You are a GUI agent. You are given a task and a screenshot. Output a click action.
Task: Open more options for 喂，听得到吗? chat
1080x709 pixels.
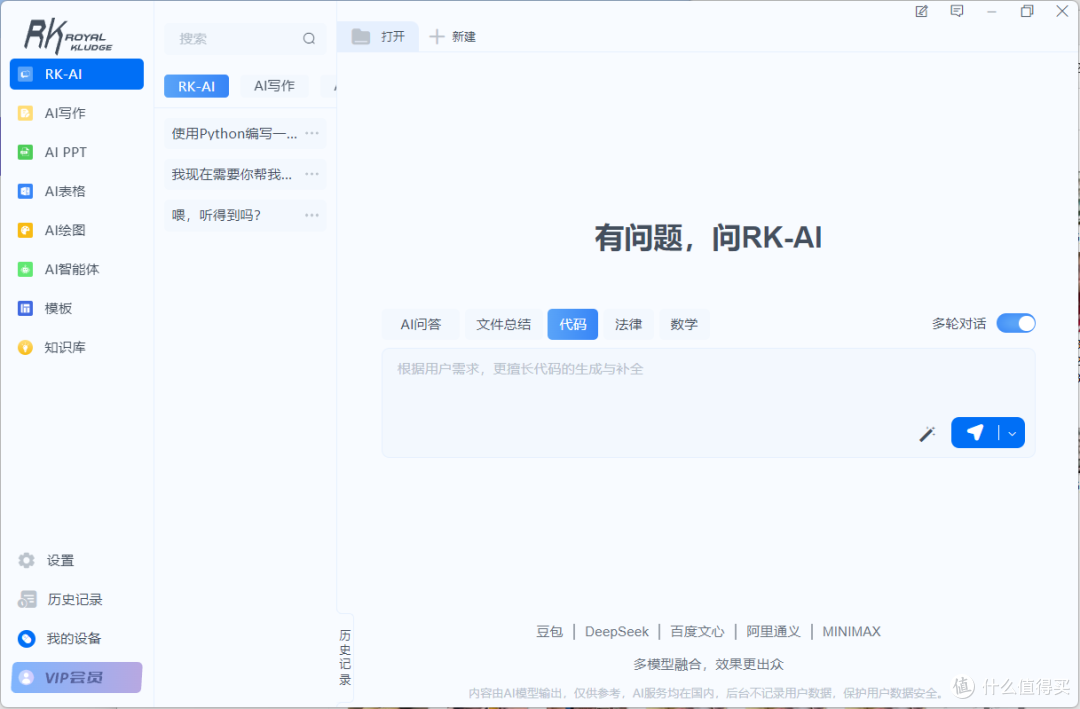(312, 215)
